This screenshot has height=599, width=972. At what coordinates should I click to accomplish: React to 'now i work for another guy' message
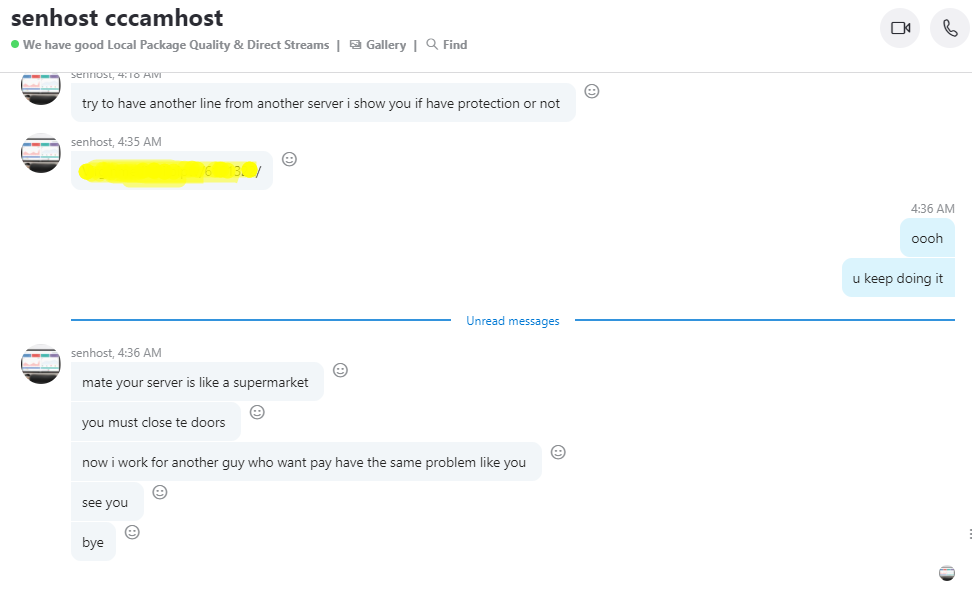pyautogui.click(x=559, y=452)
